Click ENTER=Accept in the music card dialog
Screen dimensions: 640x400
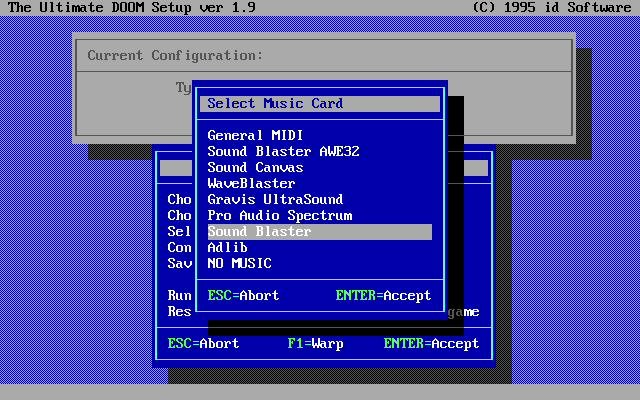click(x=383, y=295)
